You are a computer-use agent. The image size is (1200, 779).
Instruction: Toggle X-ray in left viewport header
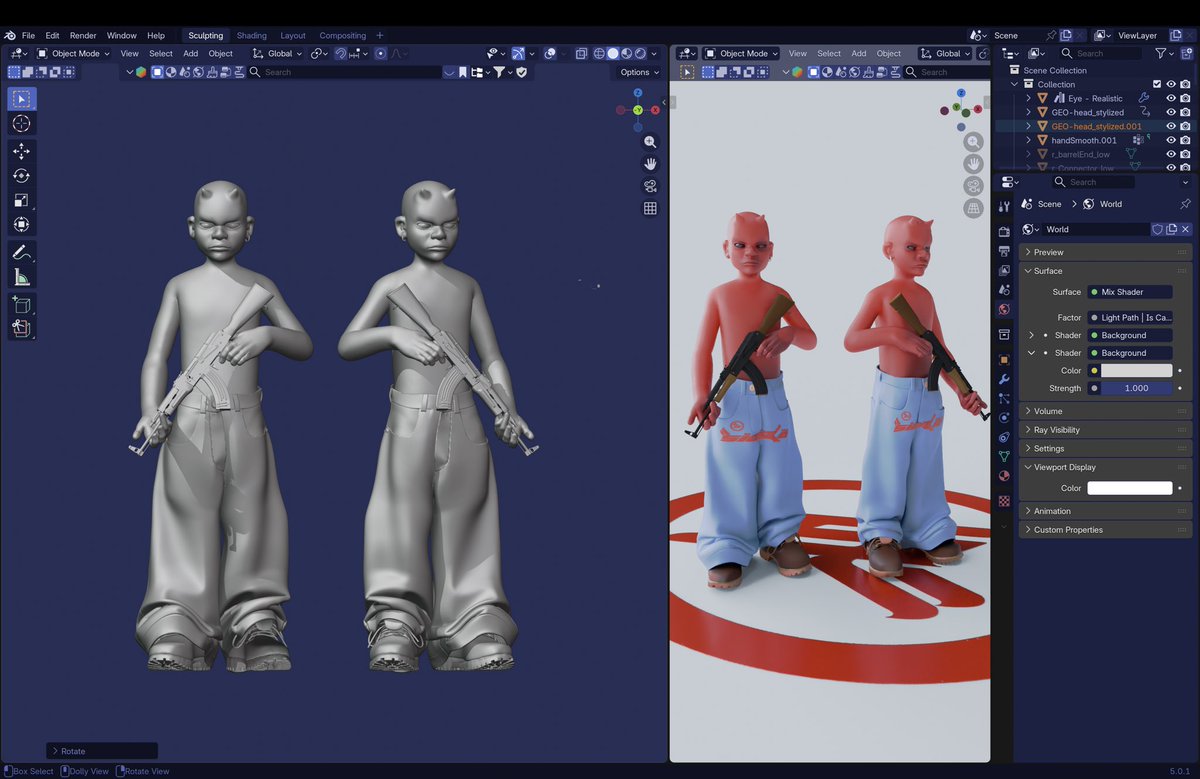[x=580, y=53]
